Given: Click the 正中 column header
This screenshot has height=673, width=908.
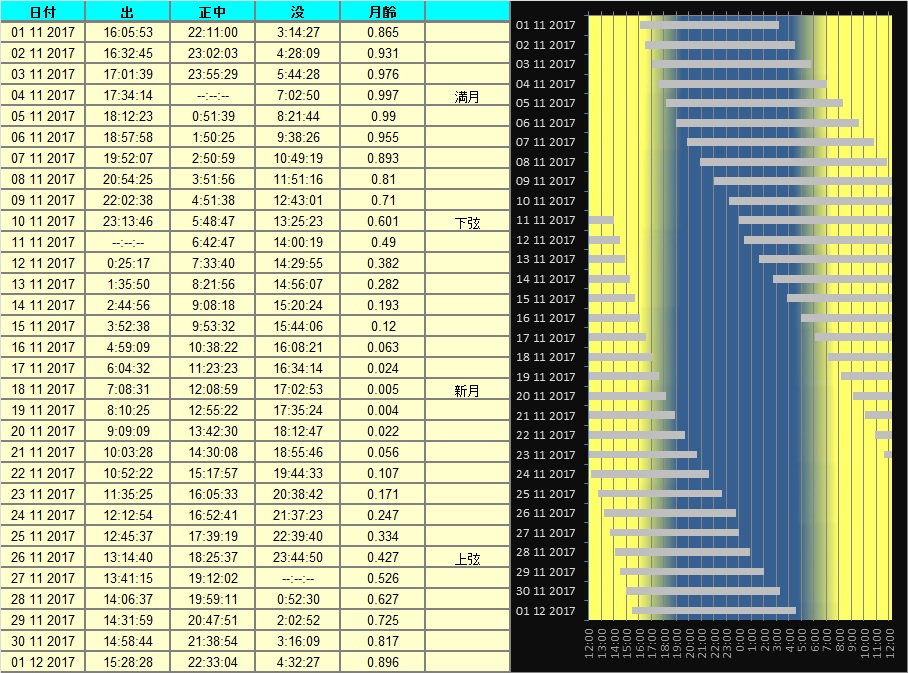Looking at the screenshot, I should 212,11.
